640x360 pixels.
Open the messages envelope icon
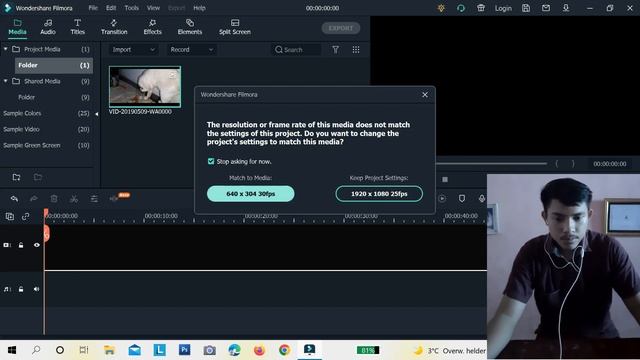click(546, 8)
